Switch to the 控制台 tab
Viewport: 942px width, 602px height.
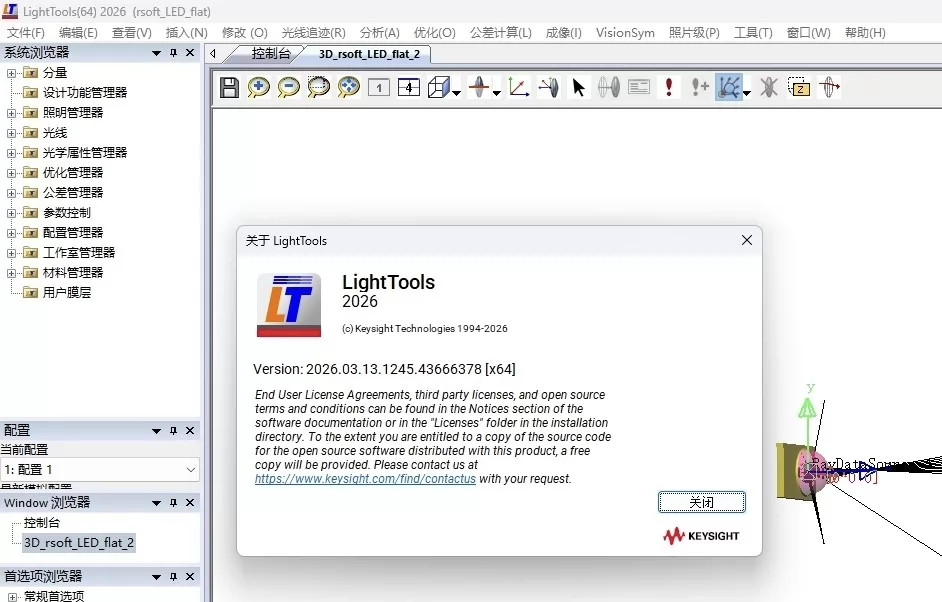click(x=270, y=53)
